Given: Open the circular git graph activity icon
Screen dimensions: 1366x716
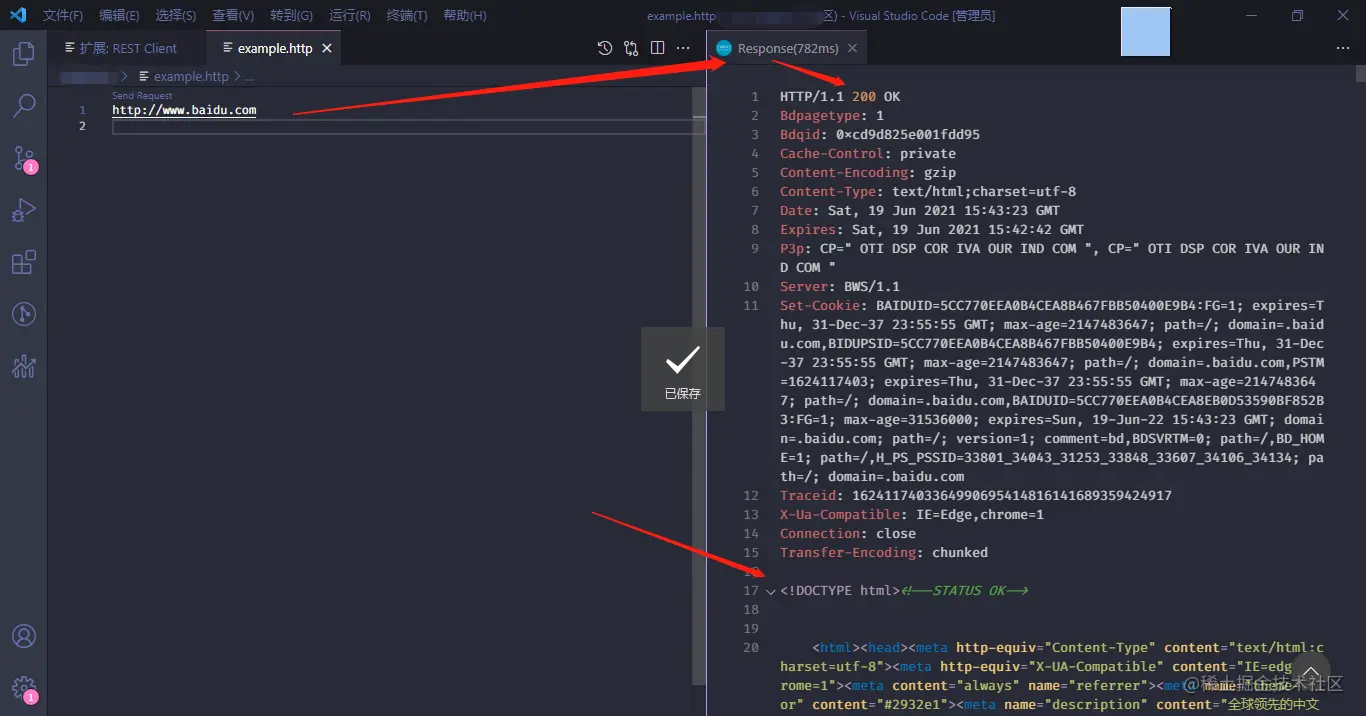Looking at the screenshot, I should 24,314.
